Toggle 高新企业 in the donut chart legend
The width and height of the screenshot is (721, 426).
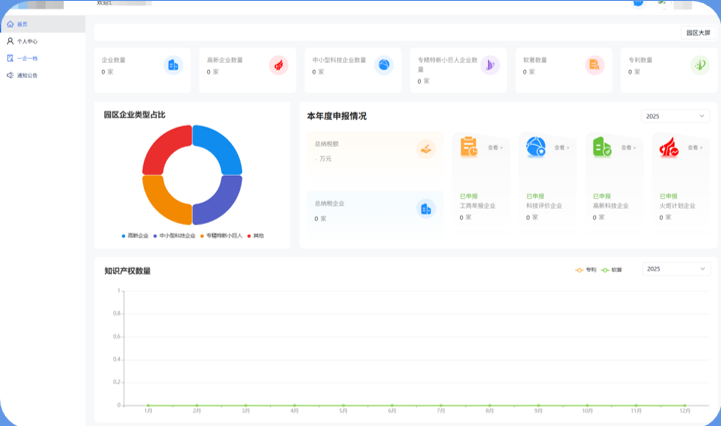pyautogui.click(x=134, y=236)
